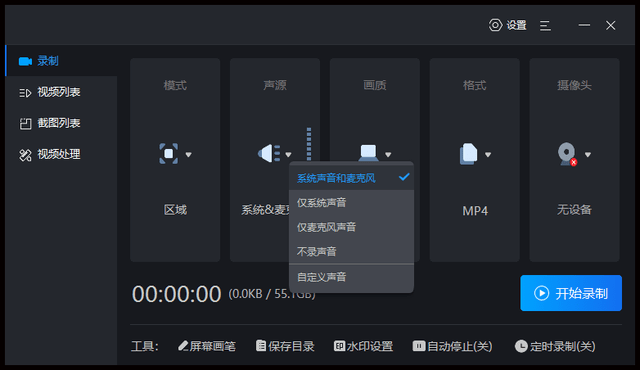Click the webcam no-device icon
The image size is (640, 370).
[567, 154]
